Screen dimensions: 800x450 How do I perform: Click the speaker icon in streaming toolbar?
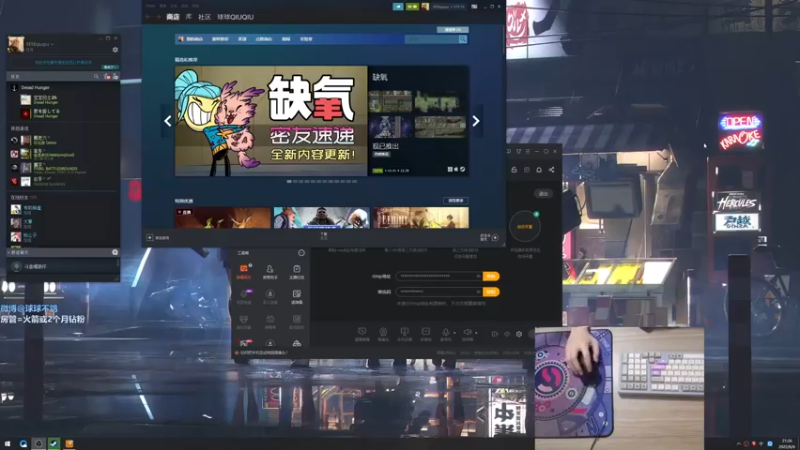(467, 332)
